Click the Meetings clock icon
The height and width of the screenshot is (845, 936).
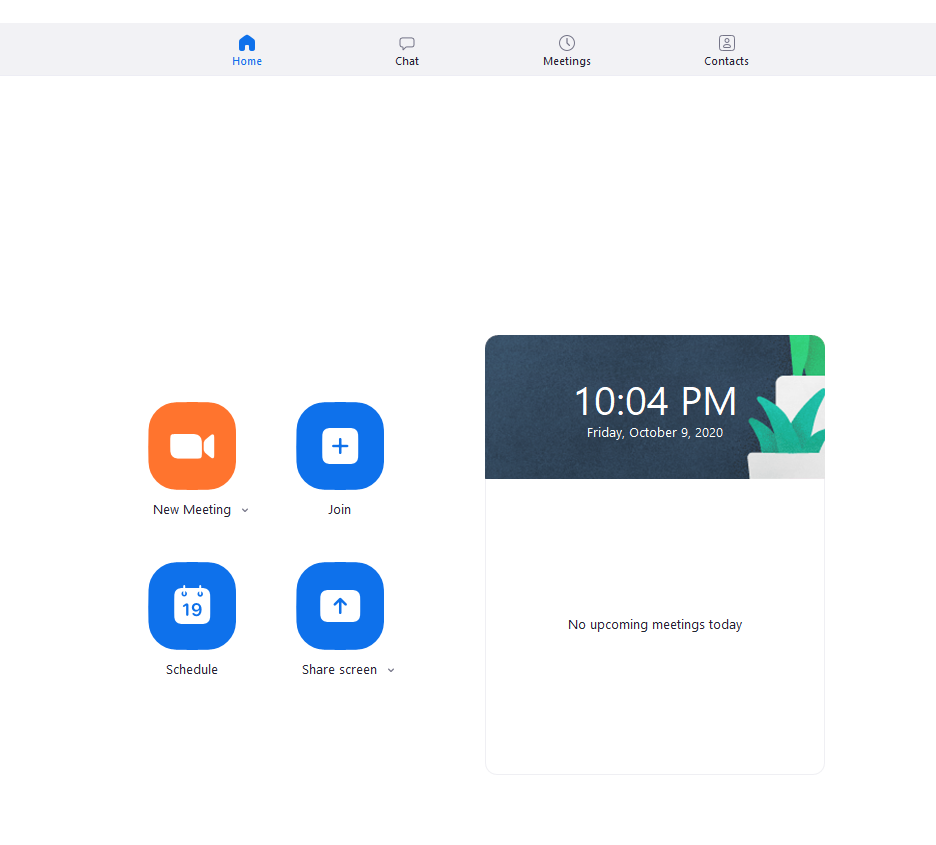pyautogui.click(x=567, y=43)
